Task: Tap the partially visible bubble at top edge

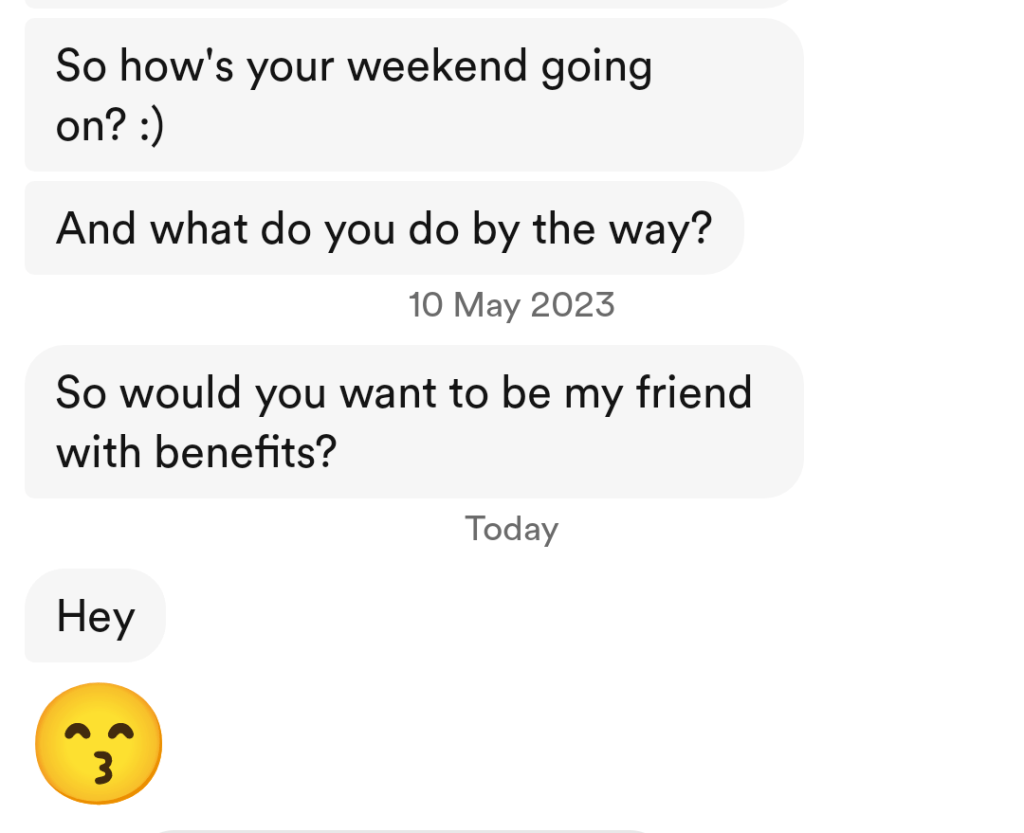Action: [400, 3]
